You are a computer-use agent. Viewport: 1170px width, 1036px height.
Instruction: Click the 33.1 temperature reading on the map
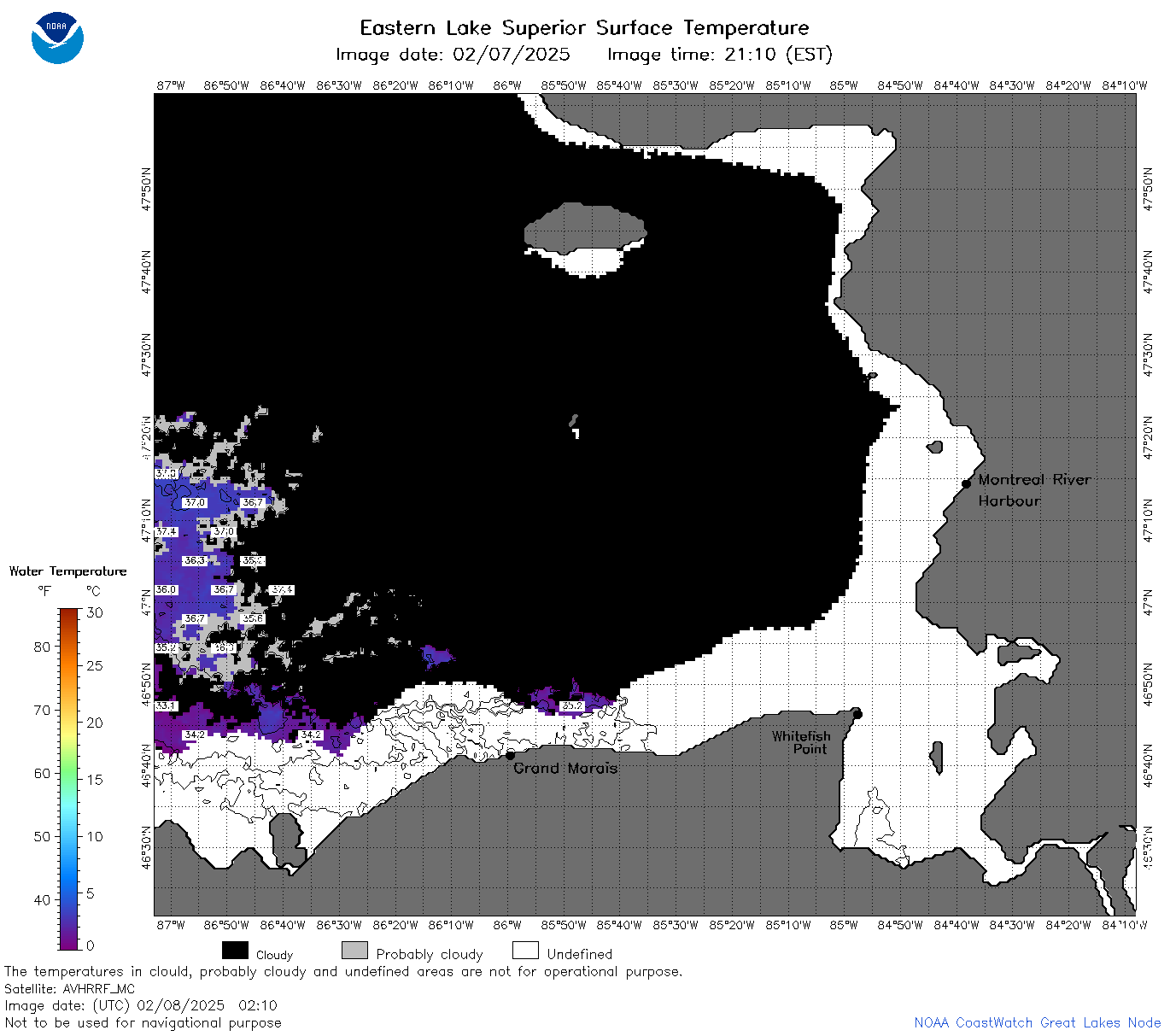[x=166, y=706]
